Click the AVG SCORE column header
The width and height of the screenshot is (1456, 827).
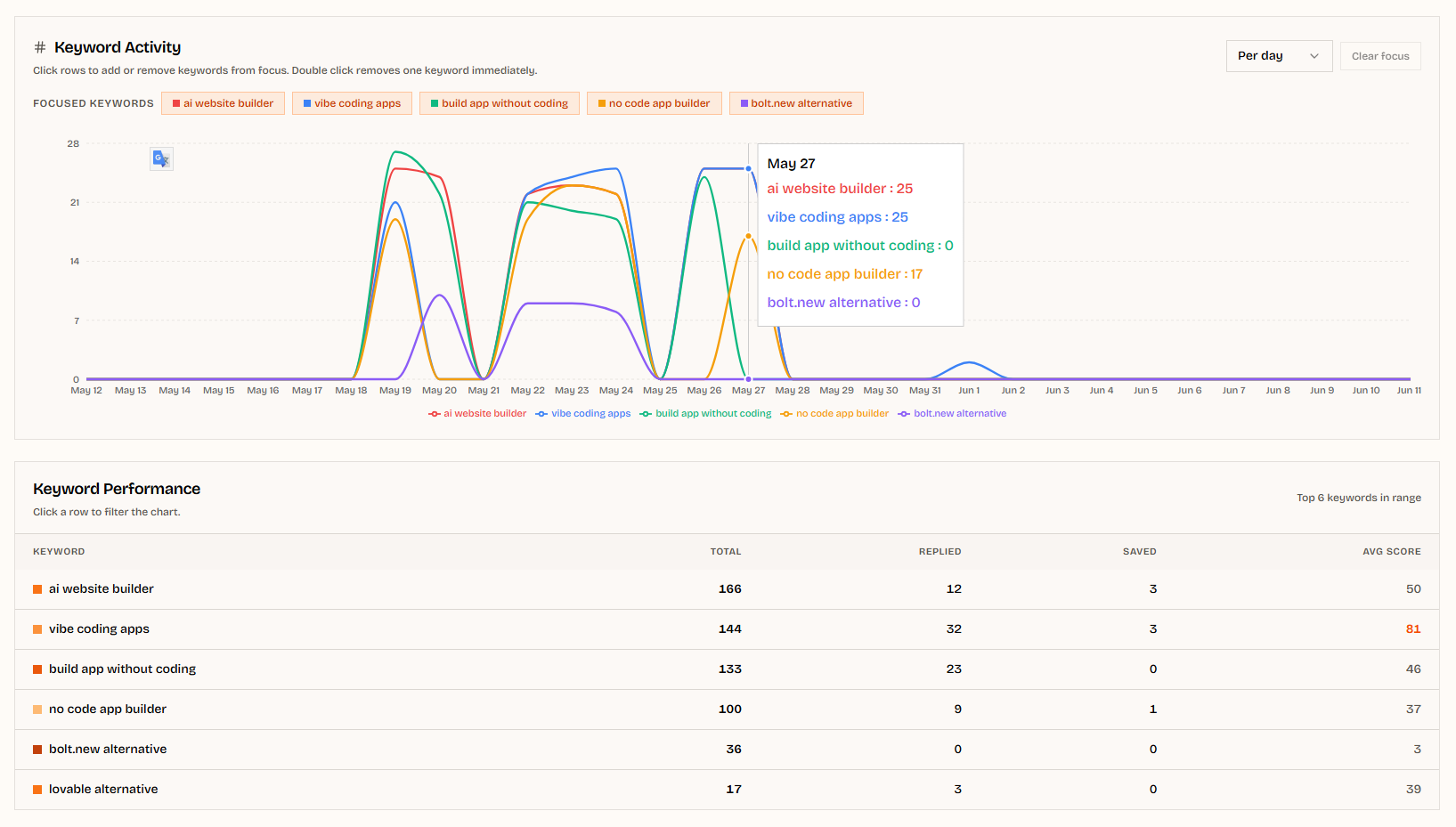click(x=1392, y=552)
